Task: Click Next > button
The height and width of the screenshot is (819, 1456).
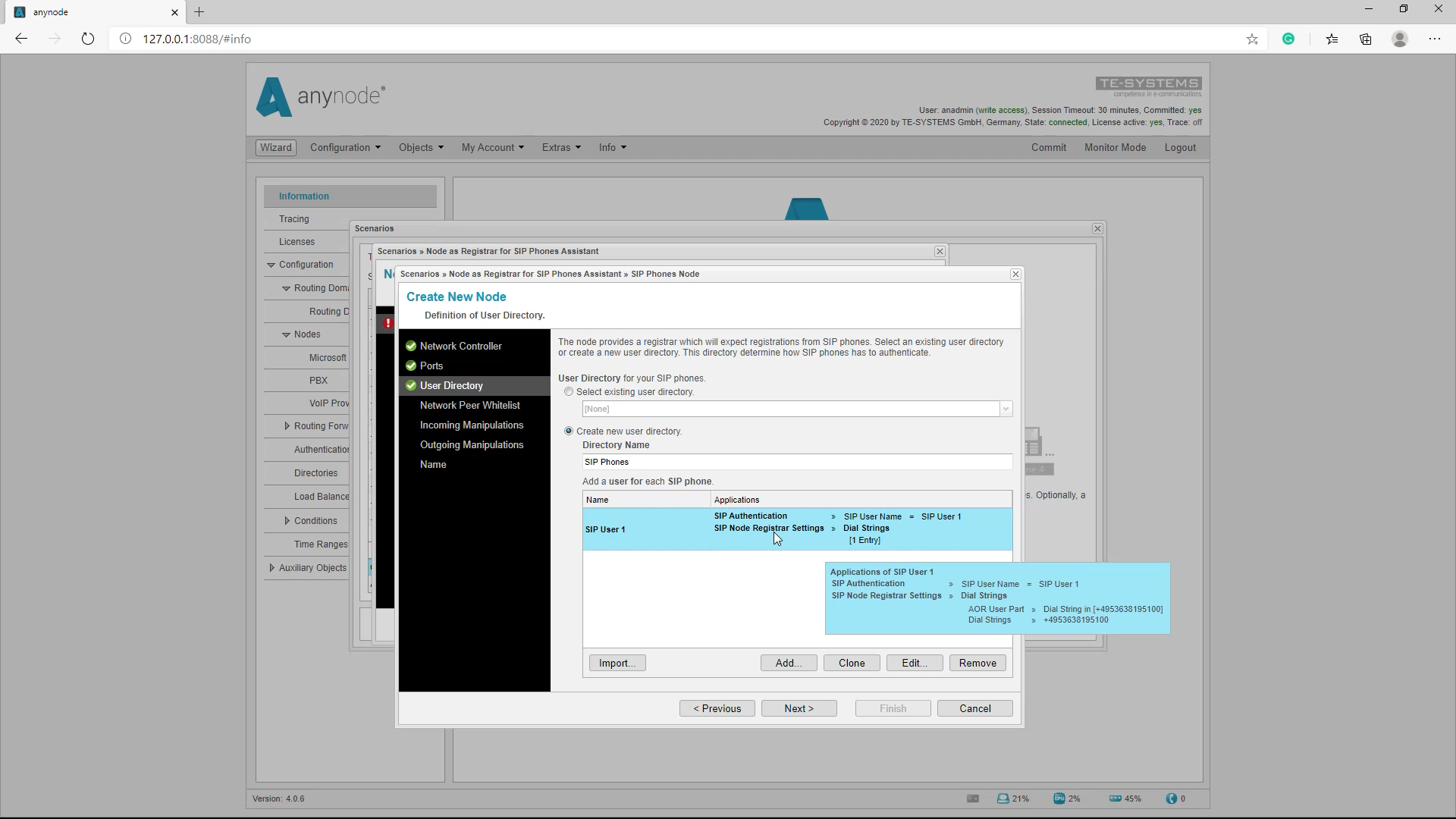Action: (x=799, y=708)
